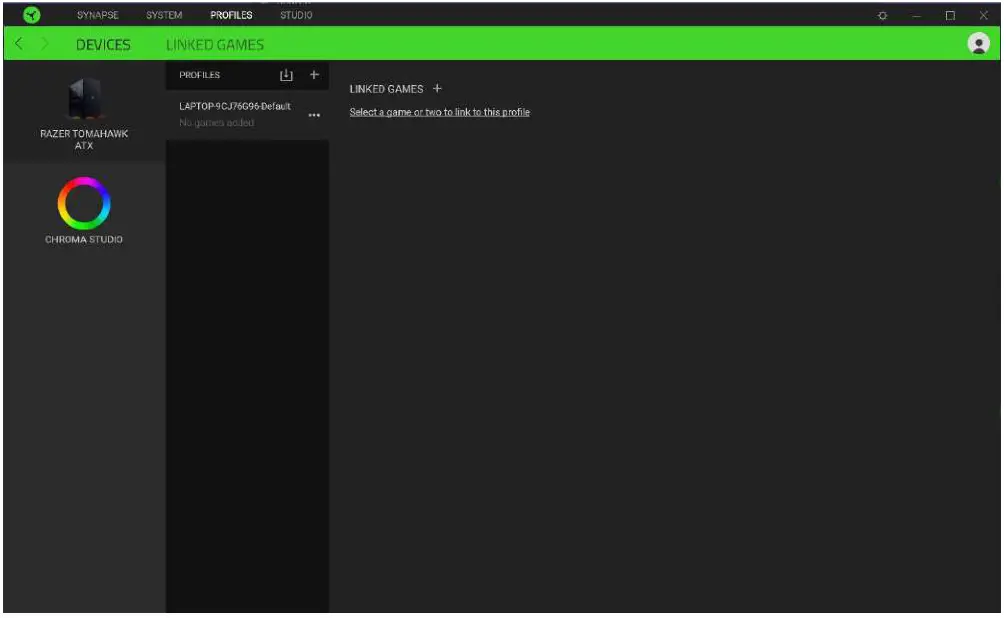Maximize the Razer Synapse window
The image size is (1006, 618).
950,15
